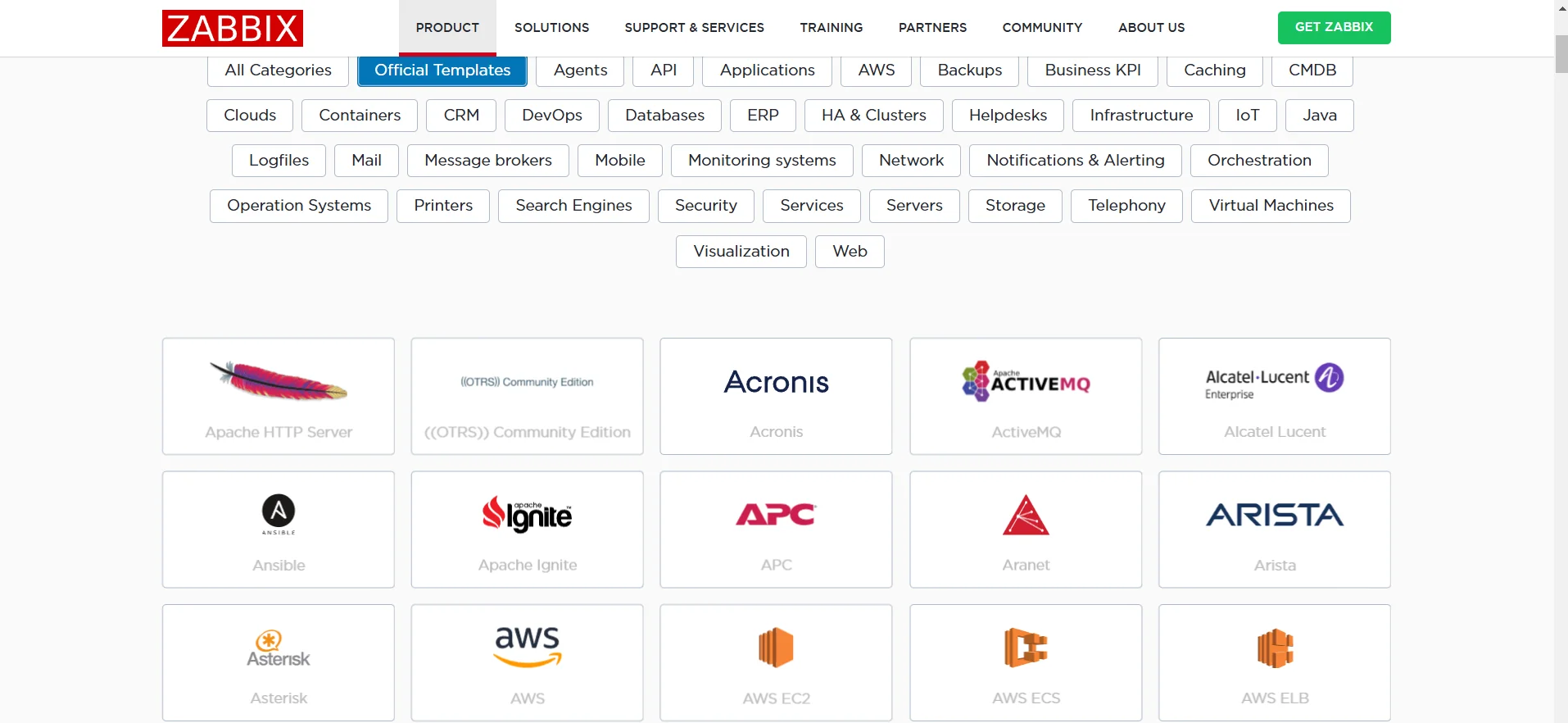Choose the AWS category filter button
1568x723 pixels.
tap(877, 70)
